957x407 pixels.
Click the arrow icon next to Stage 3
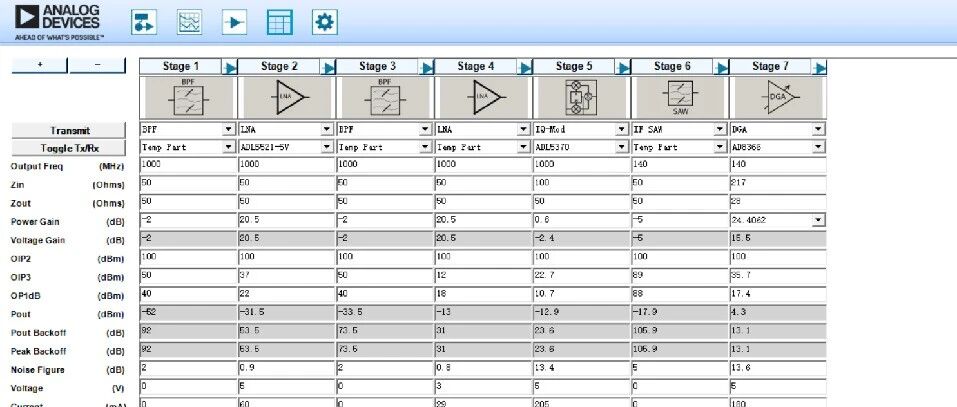(x=427, y=67)
